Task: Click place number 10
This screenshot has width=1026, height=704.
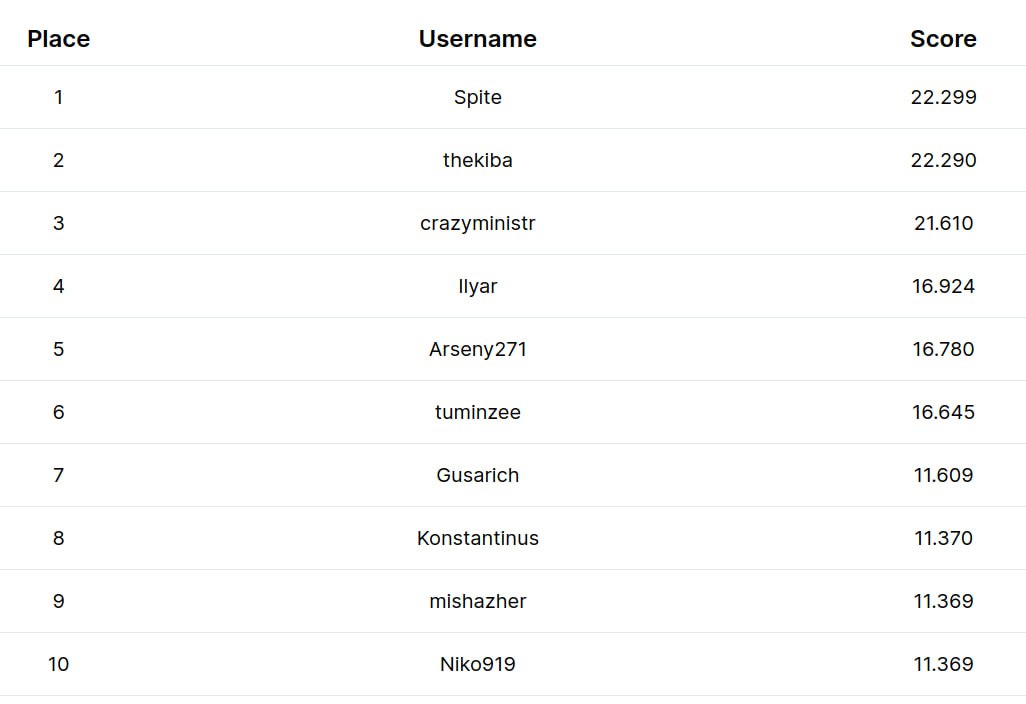Action: pos(59,664)
